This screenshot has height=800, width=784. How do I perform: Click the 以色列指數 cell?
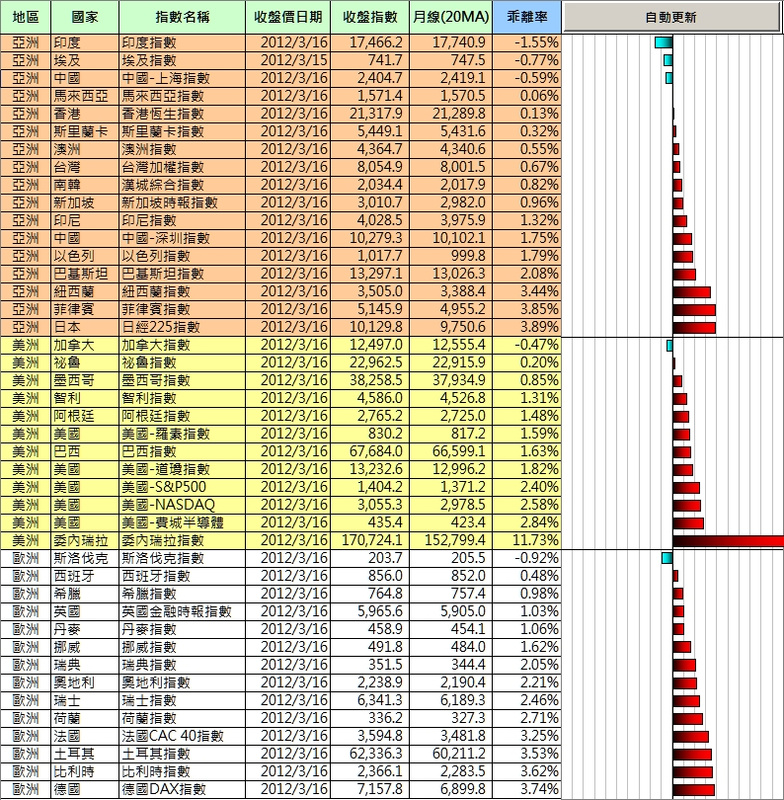[x=182, y=256]
